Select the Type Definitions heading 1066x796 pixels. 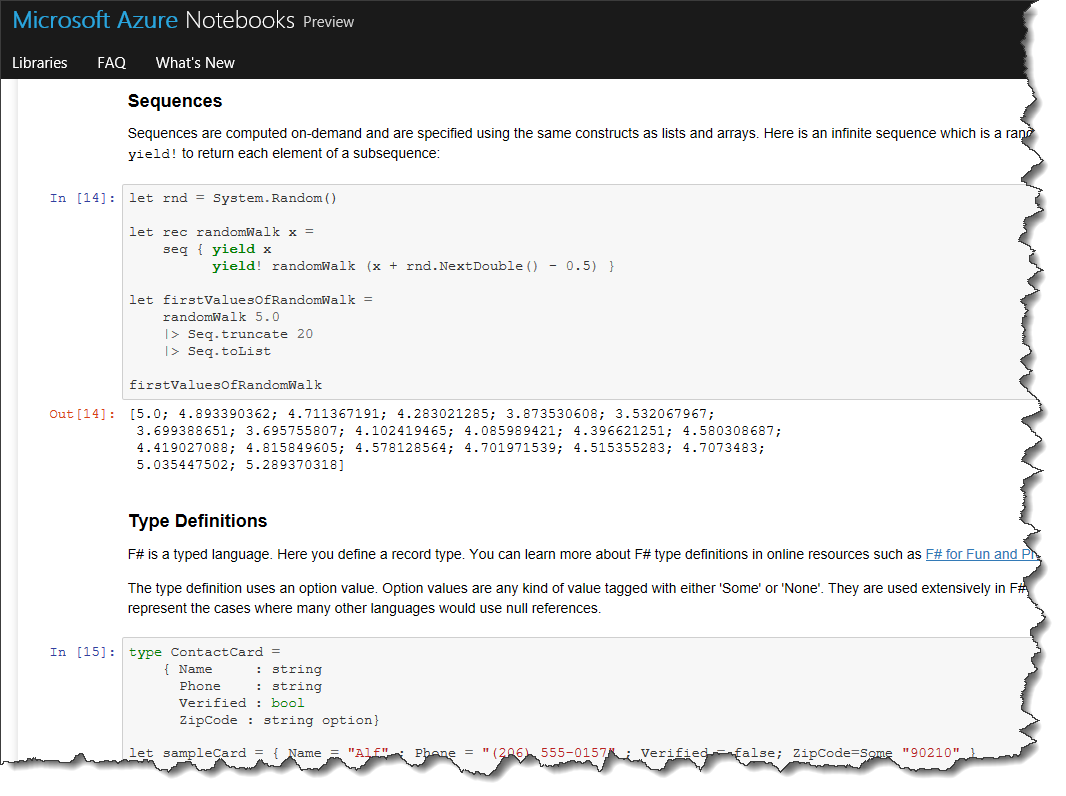[198, 521]
